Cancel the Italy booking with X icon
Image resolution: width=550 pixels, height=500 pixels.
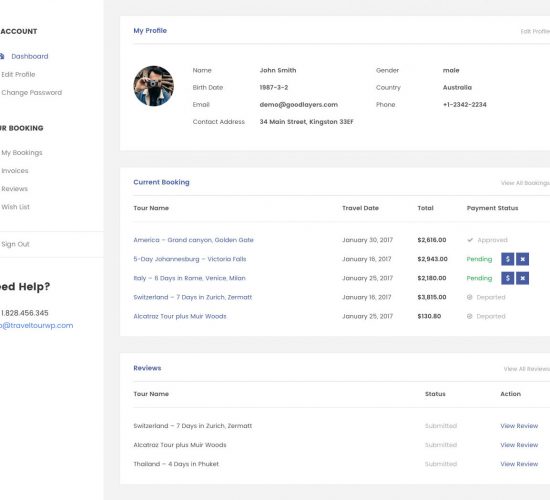pyautogui.click(x=522, y=278)
